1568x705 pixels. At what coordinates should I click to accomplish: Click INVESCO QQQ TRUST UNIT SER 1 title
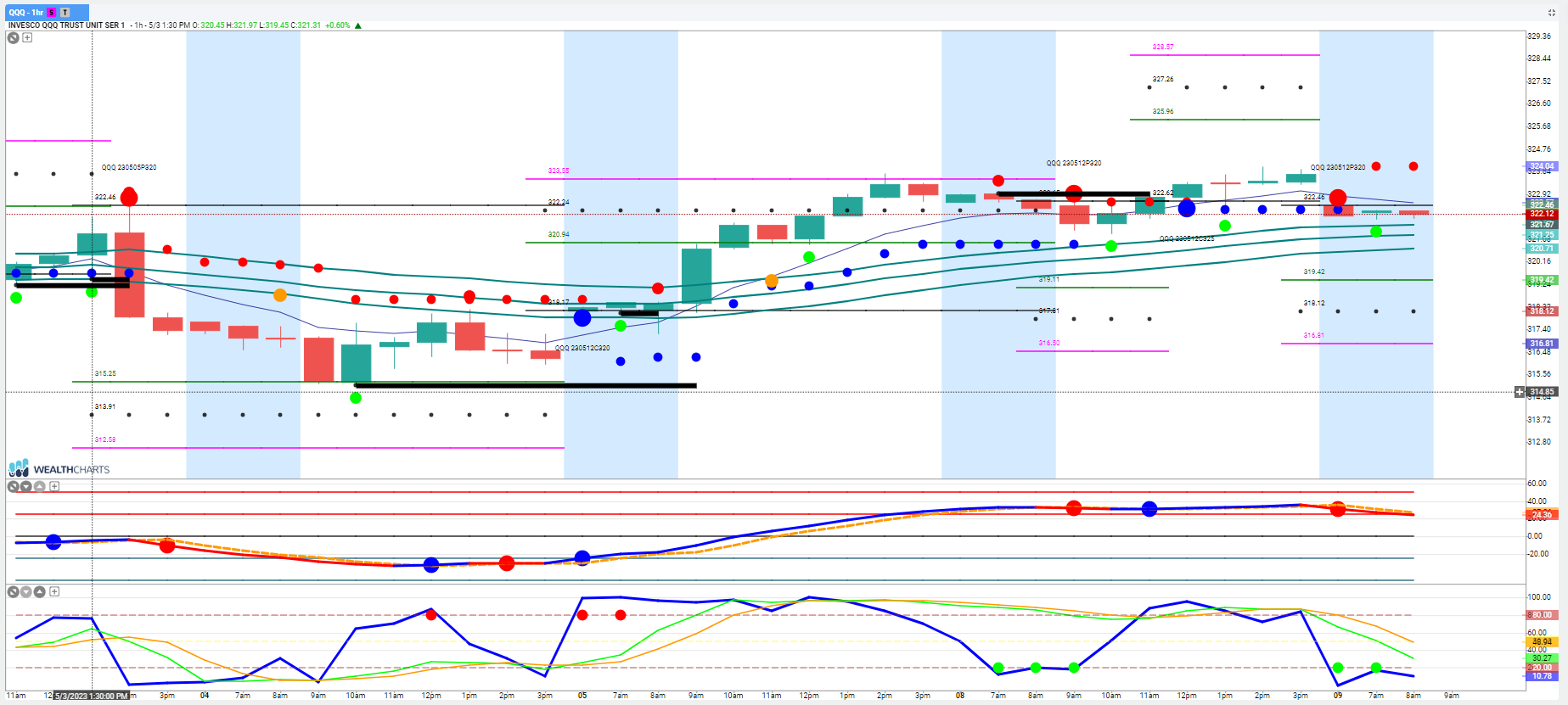click(x=66, y=25)
